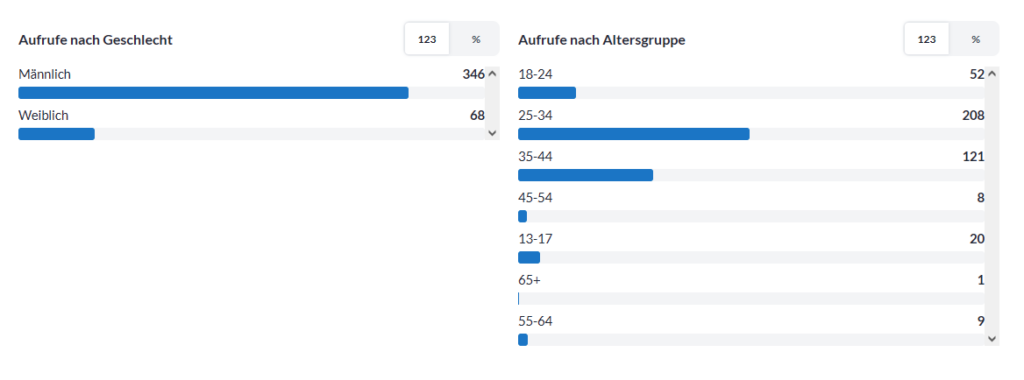Select the 55-64 age group label
This screenshot has width=1024, height=380.
tap(536, 321)
